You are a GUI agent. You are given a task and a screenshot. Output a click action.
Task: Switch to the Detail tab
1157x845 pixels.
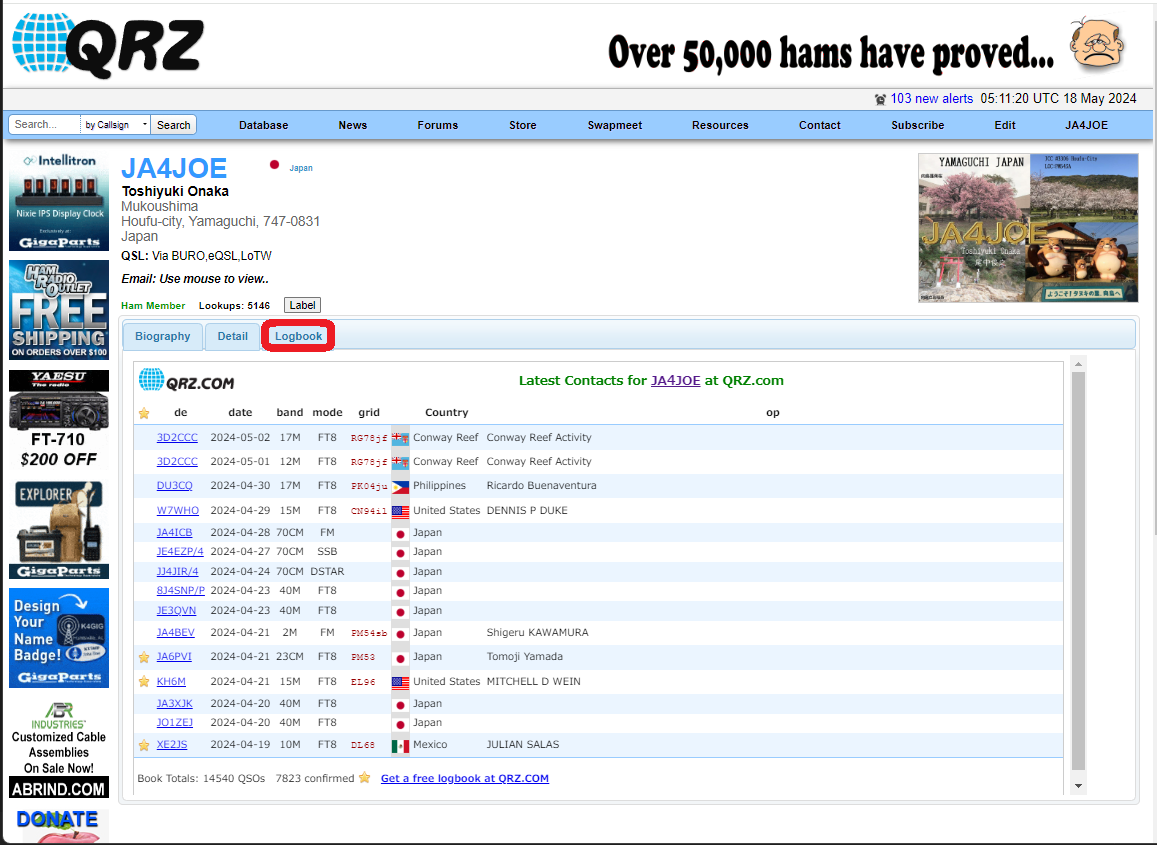point(232,336)
